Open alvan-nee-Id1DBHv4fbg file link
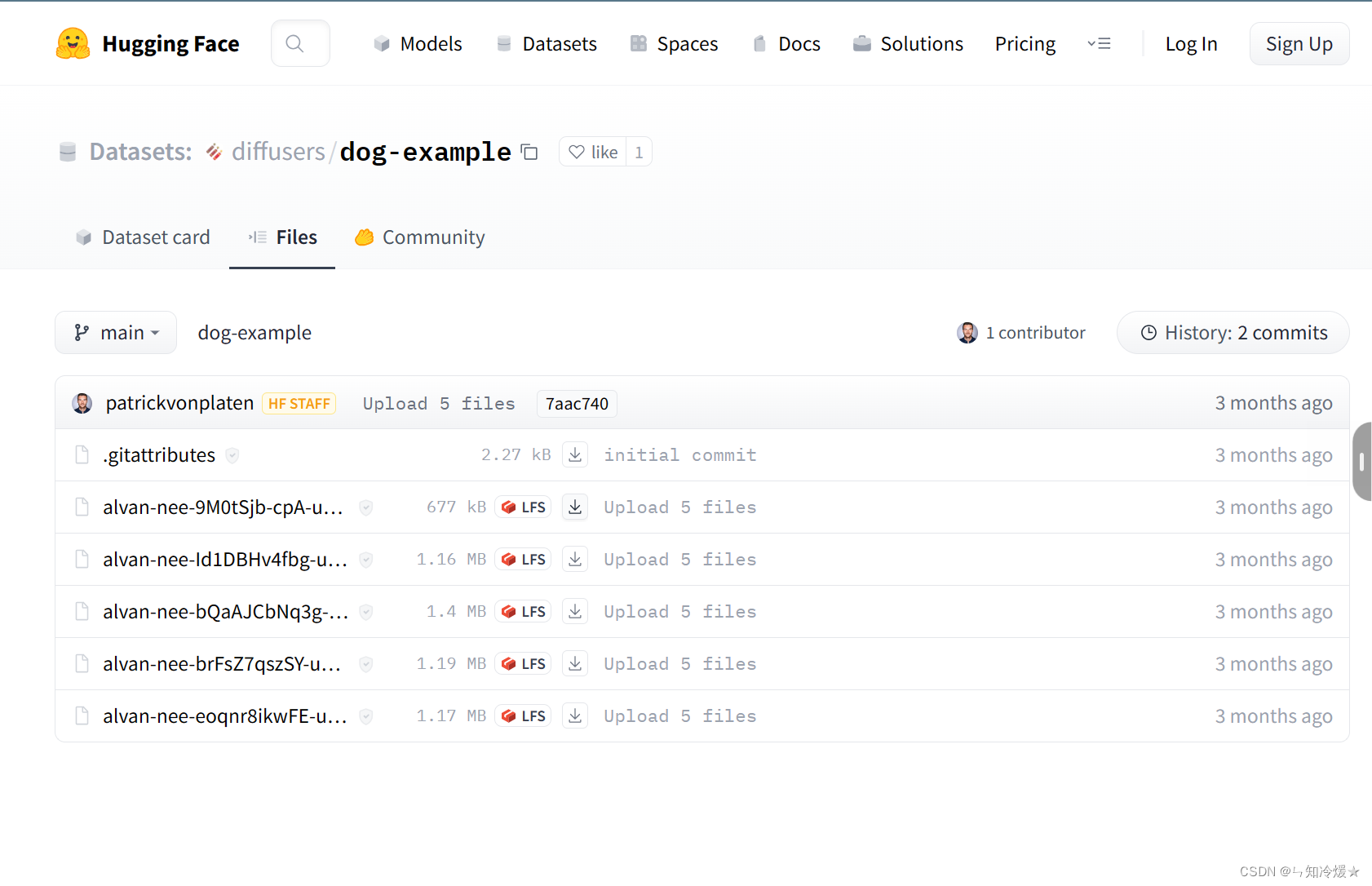 [x=225, y=559]
